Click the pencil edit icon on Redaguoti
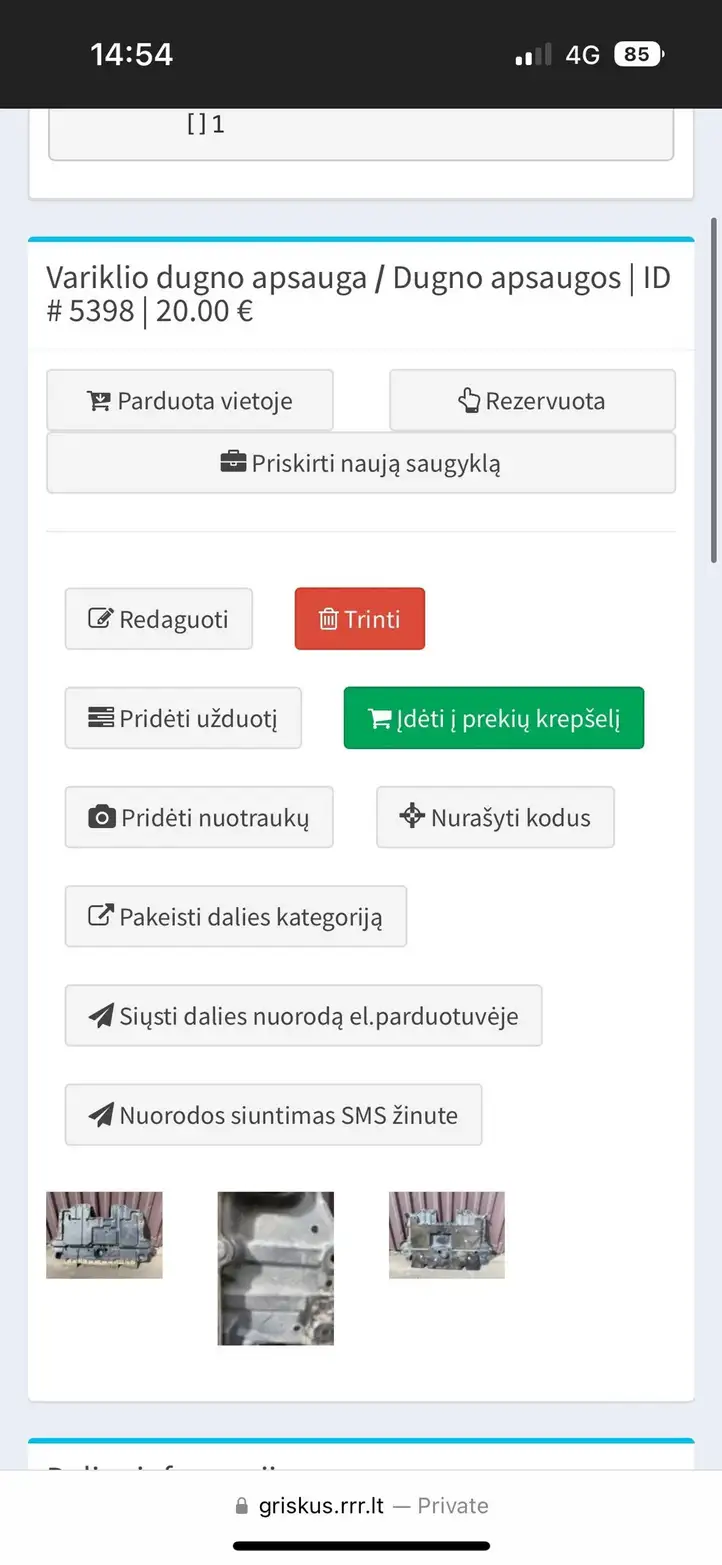This screenshot has height=1565, width=722. (101, 618)
